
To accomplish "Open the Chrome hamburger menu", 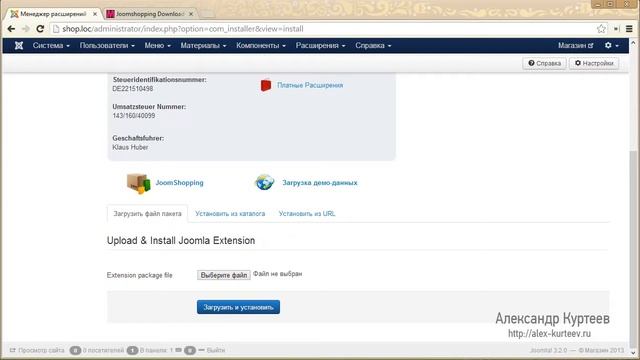I will tap(629, 29).
